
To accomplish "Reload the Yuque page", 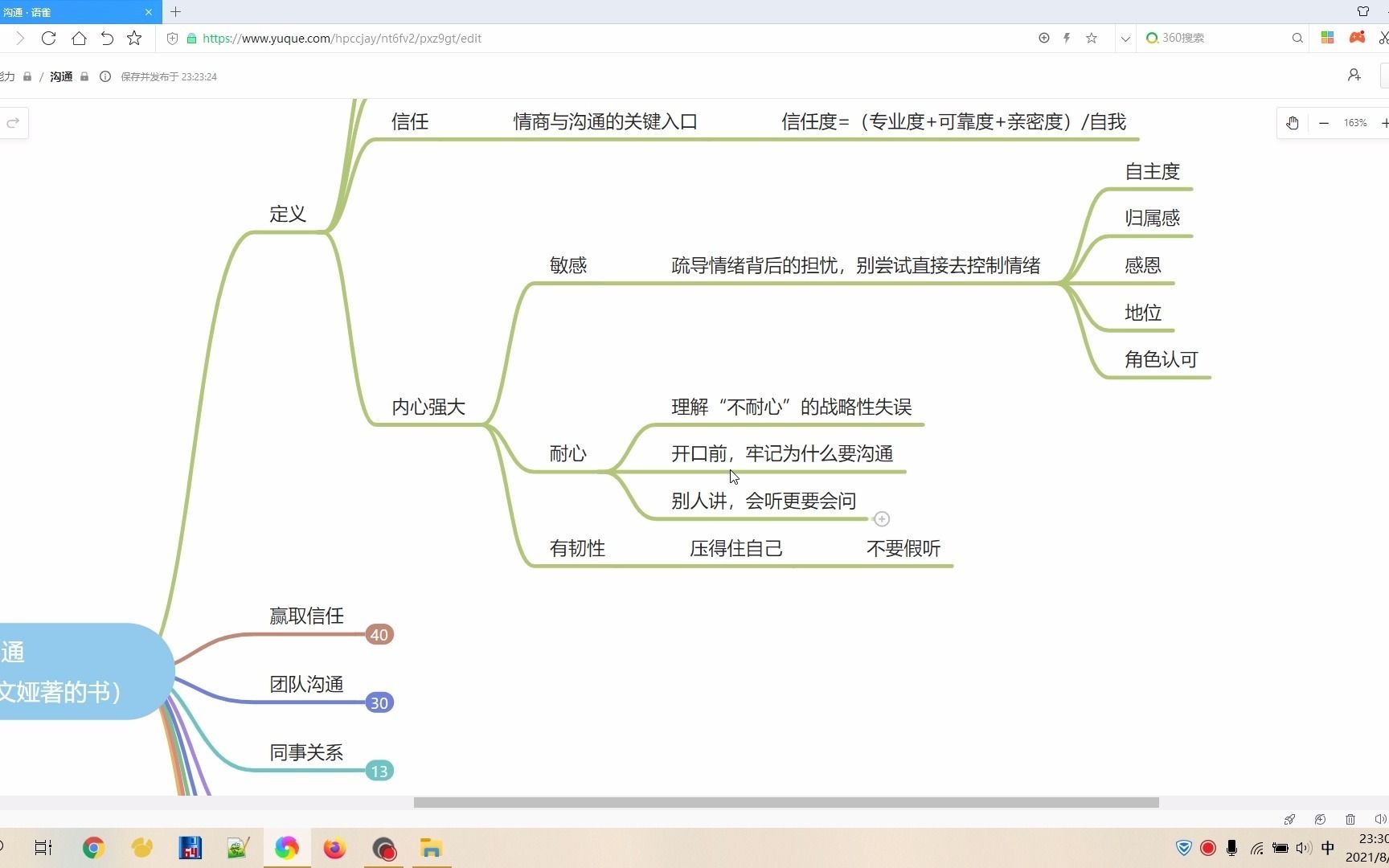I will [x=48, y=38].
